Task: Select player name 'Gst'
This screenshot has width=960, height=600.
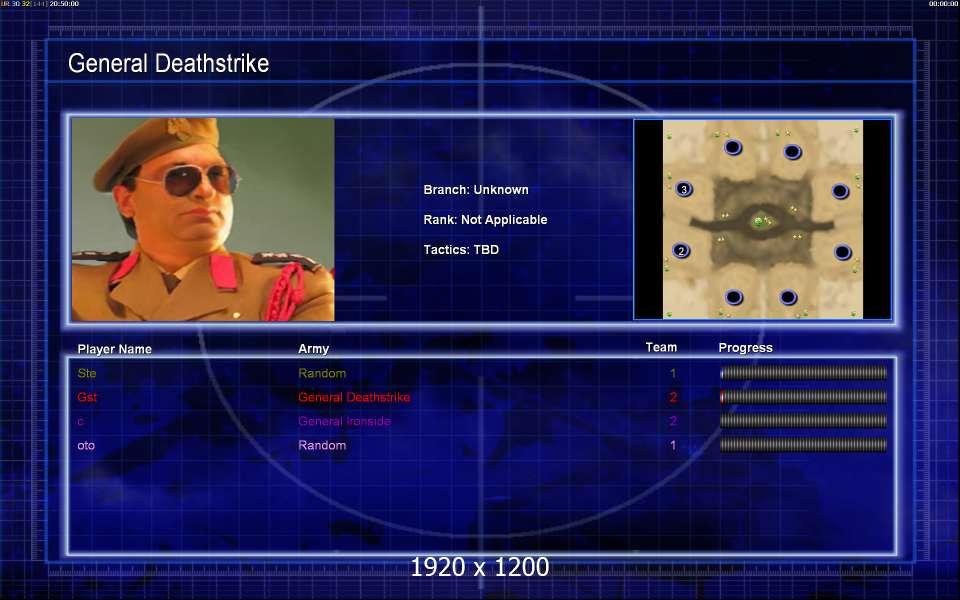Action: [87, 397]
